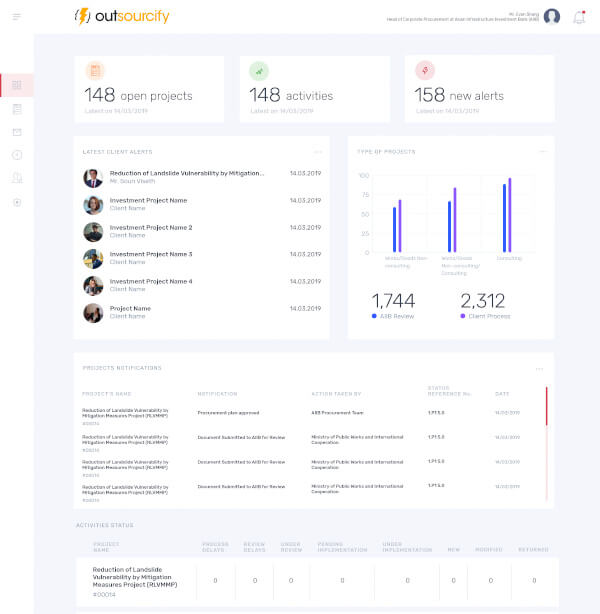The height and width of the screenshot is (614, 600).
Task: Click the red new alerts icon
Action: 424,70
